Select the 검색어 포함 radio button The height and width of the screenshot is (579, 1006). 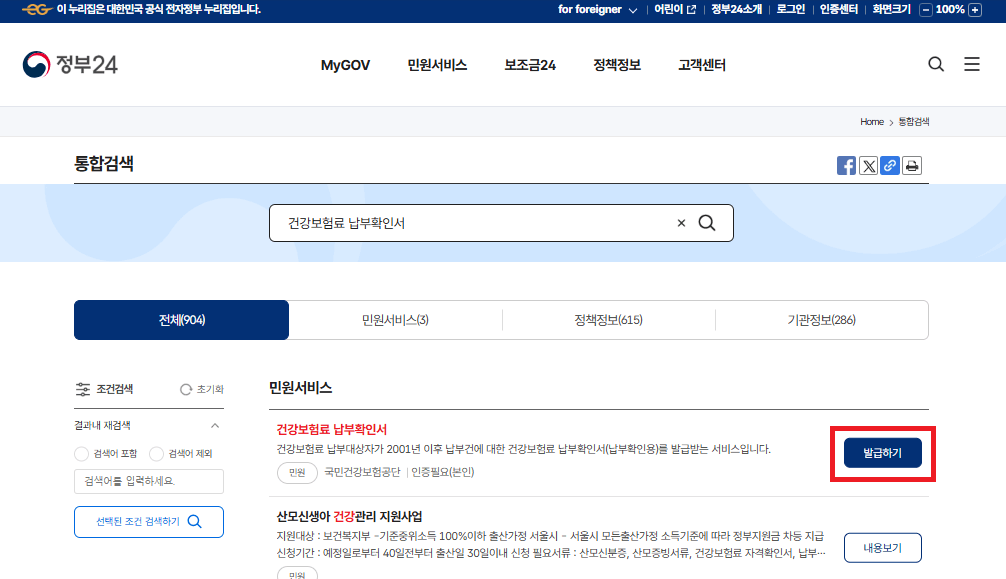(x=80, y=452)
